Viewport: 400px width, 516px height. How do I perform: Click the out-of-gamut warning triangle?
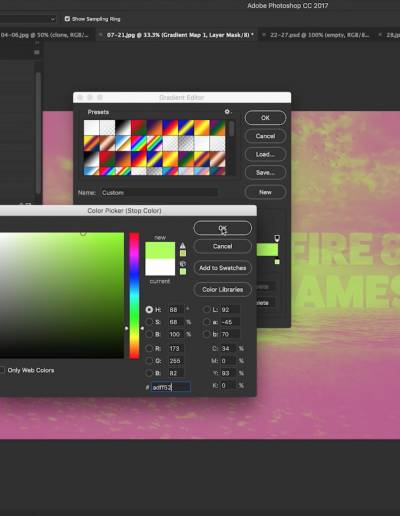[183, 245]
